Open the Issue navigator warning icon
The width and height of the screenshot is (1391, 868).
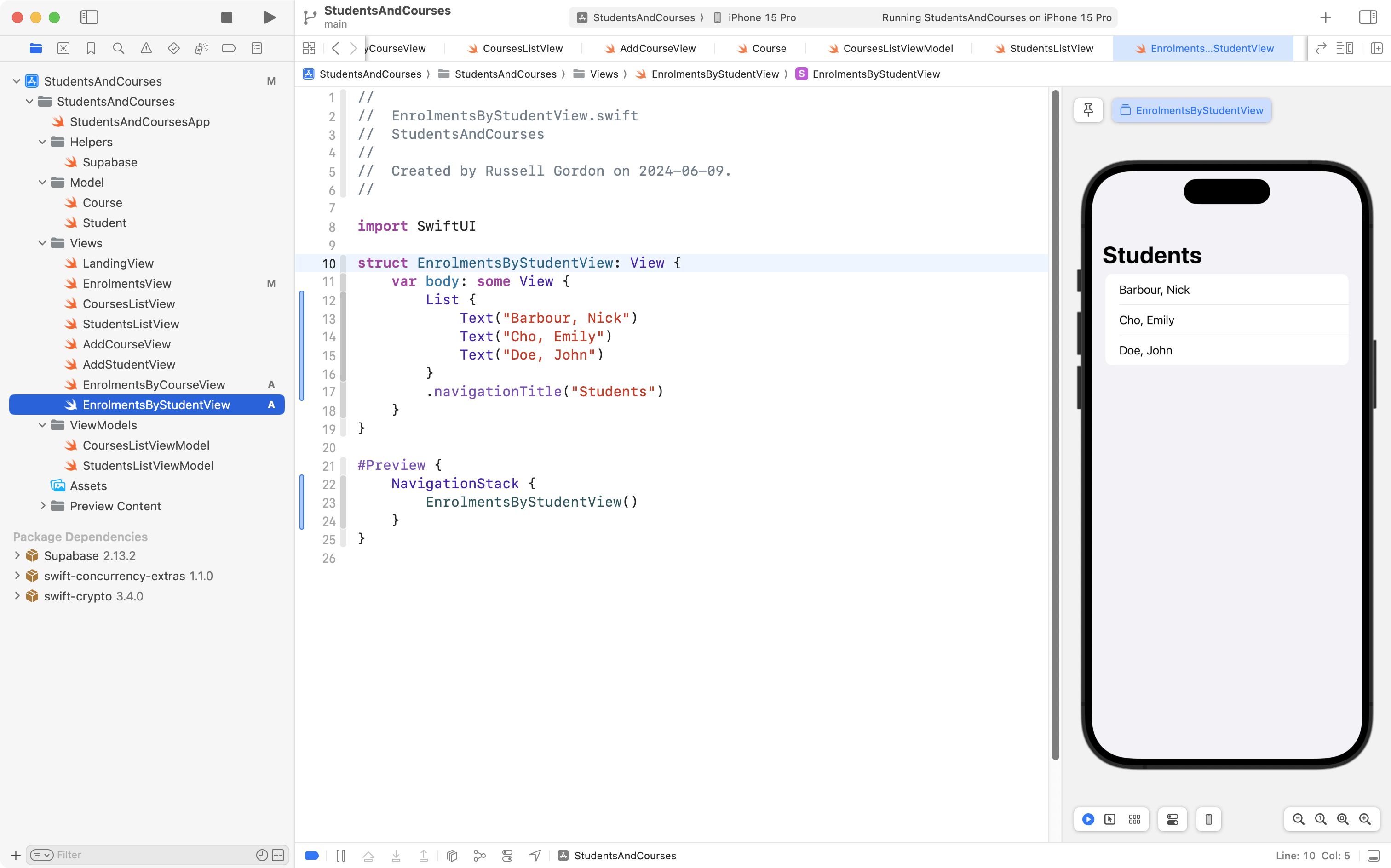pyautogui.click(x=146, y=48)
